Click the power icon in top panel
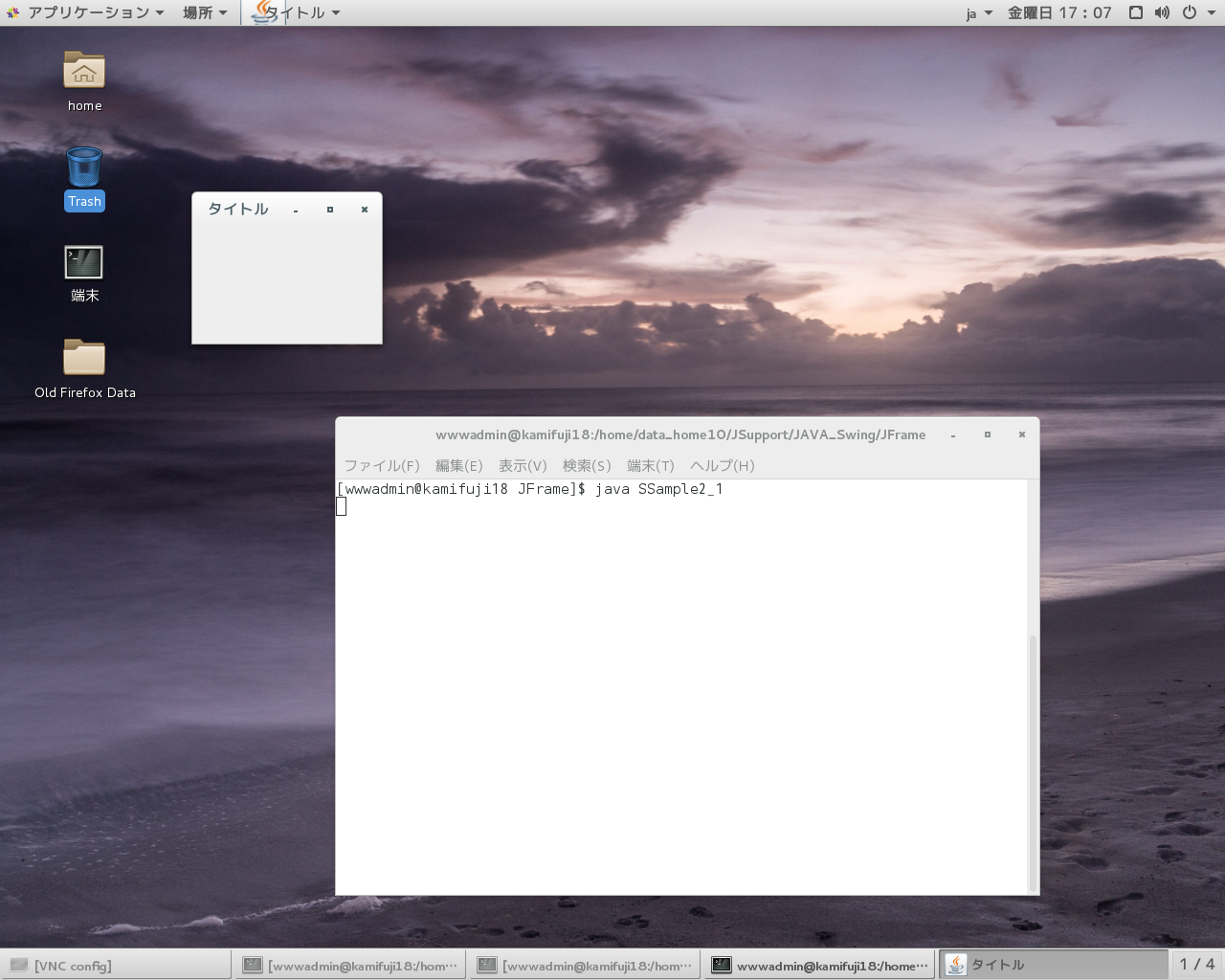Screen dimensions: 1225x980 tap(1190, 12)
